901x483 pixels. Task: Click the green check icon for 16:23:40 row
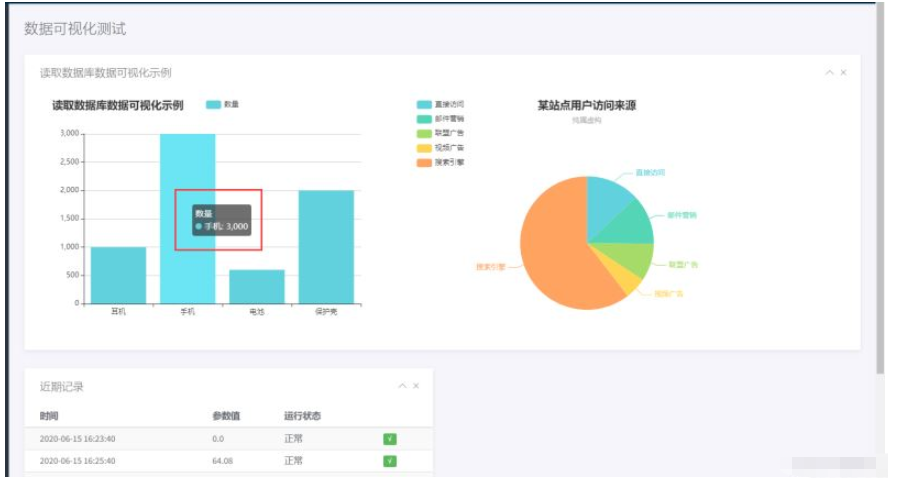tap(390, 439)
